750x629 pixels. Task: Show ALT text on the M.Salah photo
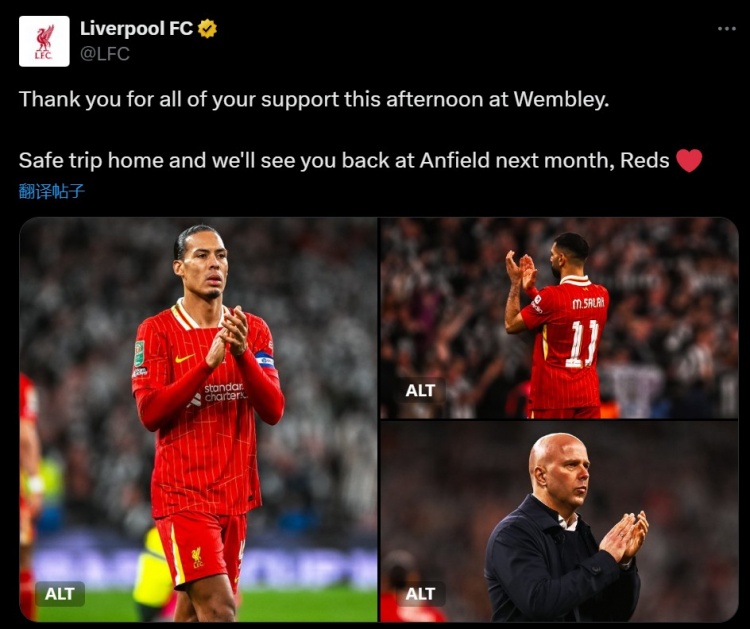[420, 390]
